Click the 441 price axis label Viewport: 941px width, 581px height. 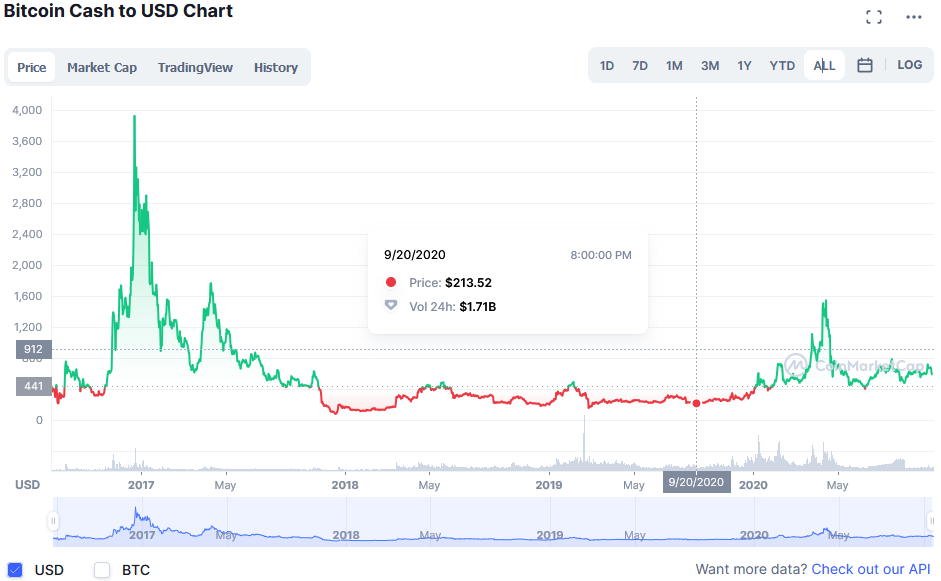point(34,387)
